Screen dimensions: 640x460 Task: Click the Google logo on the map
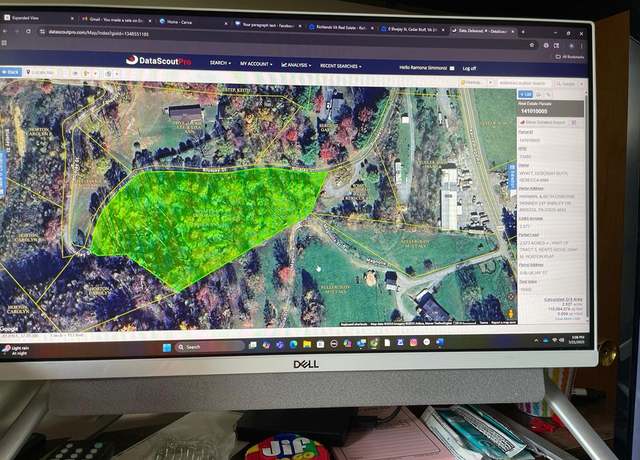9,329
